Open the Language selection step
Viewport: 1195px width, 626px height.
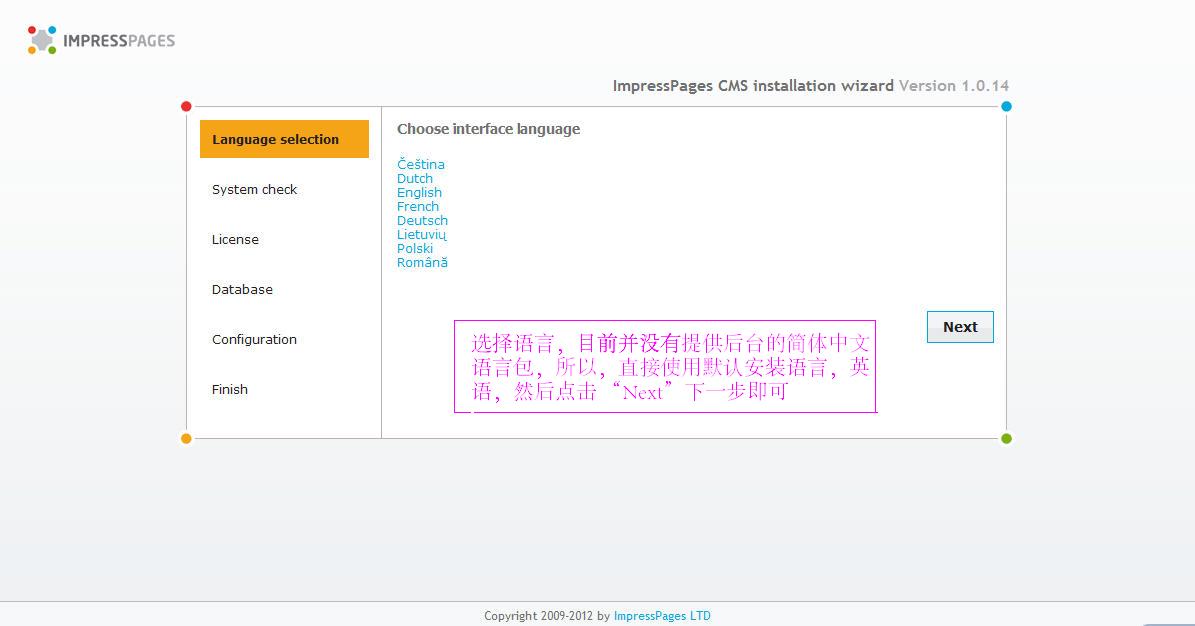[284, 139]
